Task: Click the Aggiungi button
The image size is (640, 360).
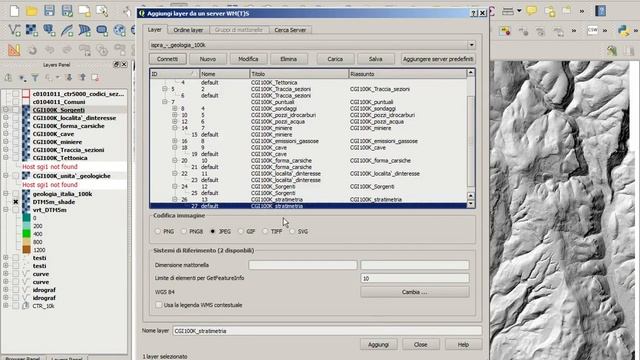Action: point(378,344)
